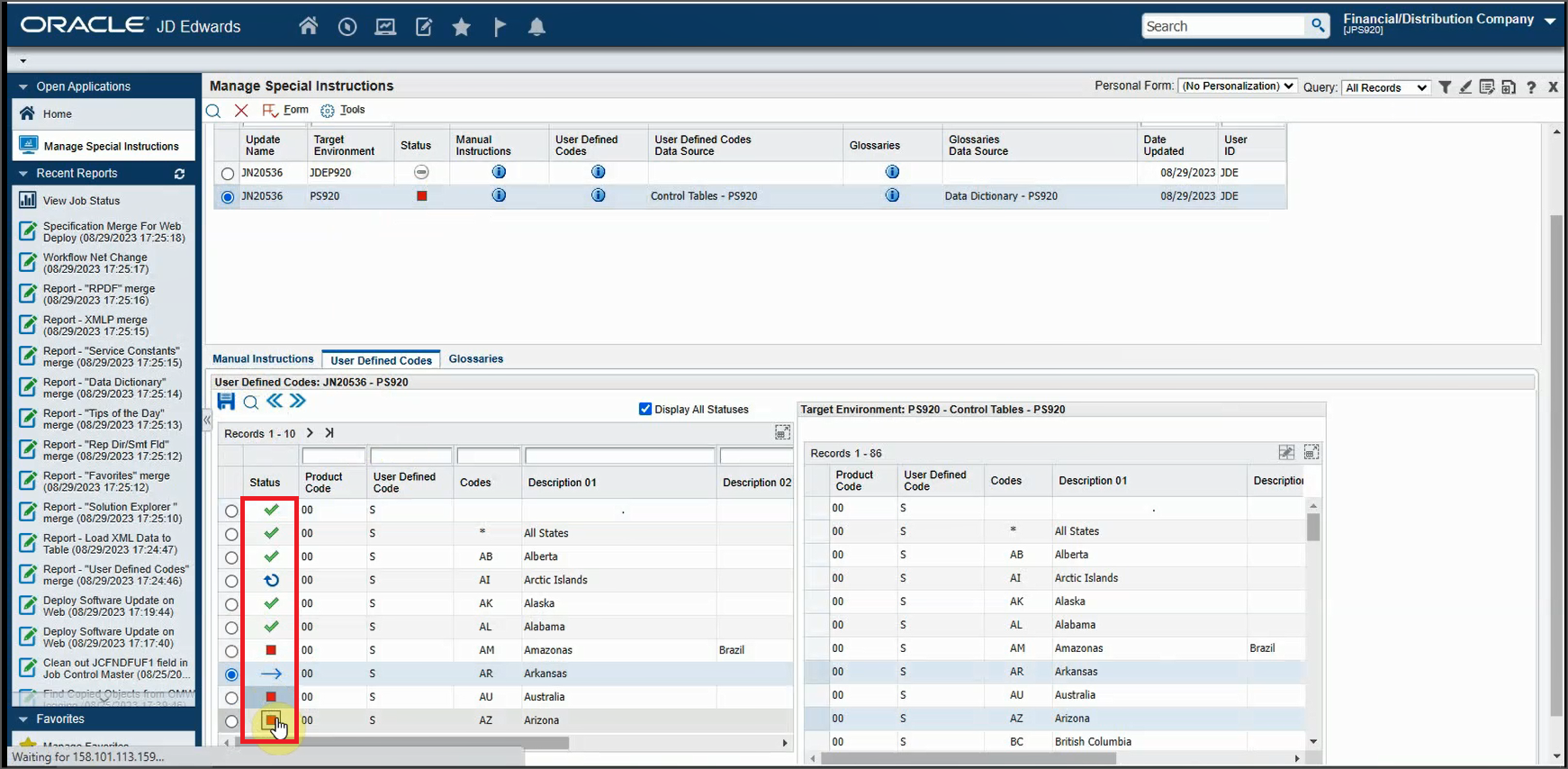Expand the company name dropdown arrow

click(1550, 22)
